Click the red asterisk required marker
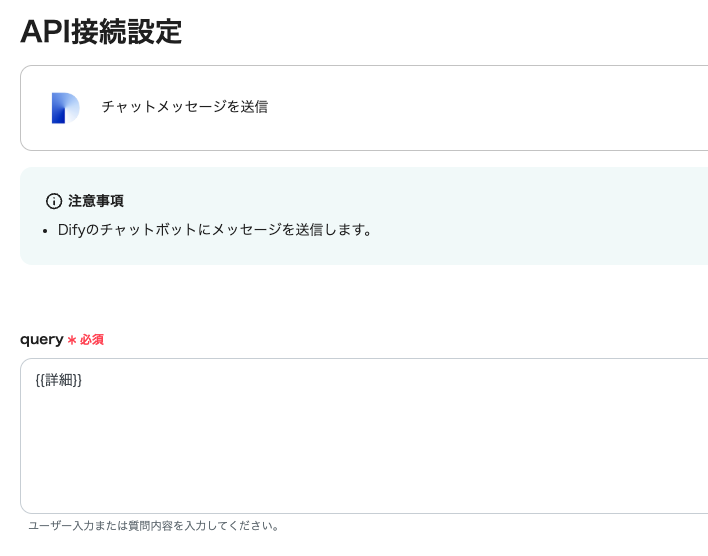 click(72, 340)
